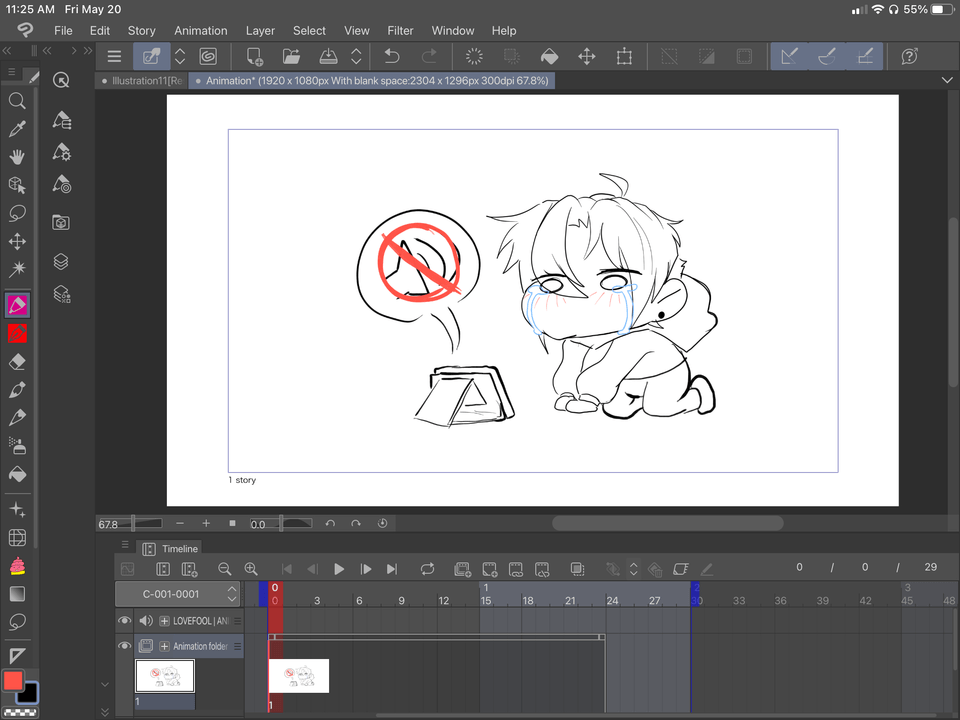Image resolution: width=960 pixels, height=720 pixels.
Task: Click the Open folder icon
Action: pyautogui.click(x=291, y=57)
